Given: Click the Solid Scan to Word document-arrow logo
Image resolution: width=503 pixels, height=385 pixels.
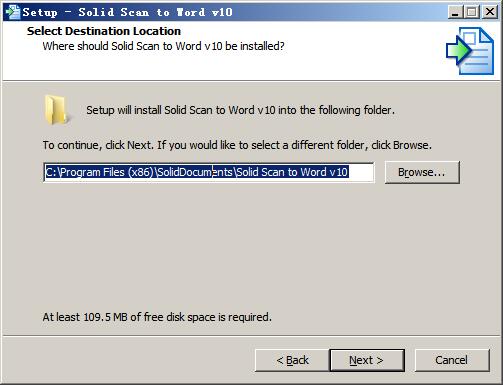Looking at the screenshot, I should 470,51.
